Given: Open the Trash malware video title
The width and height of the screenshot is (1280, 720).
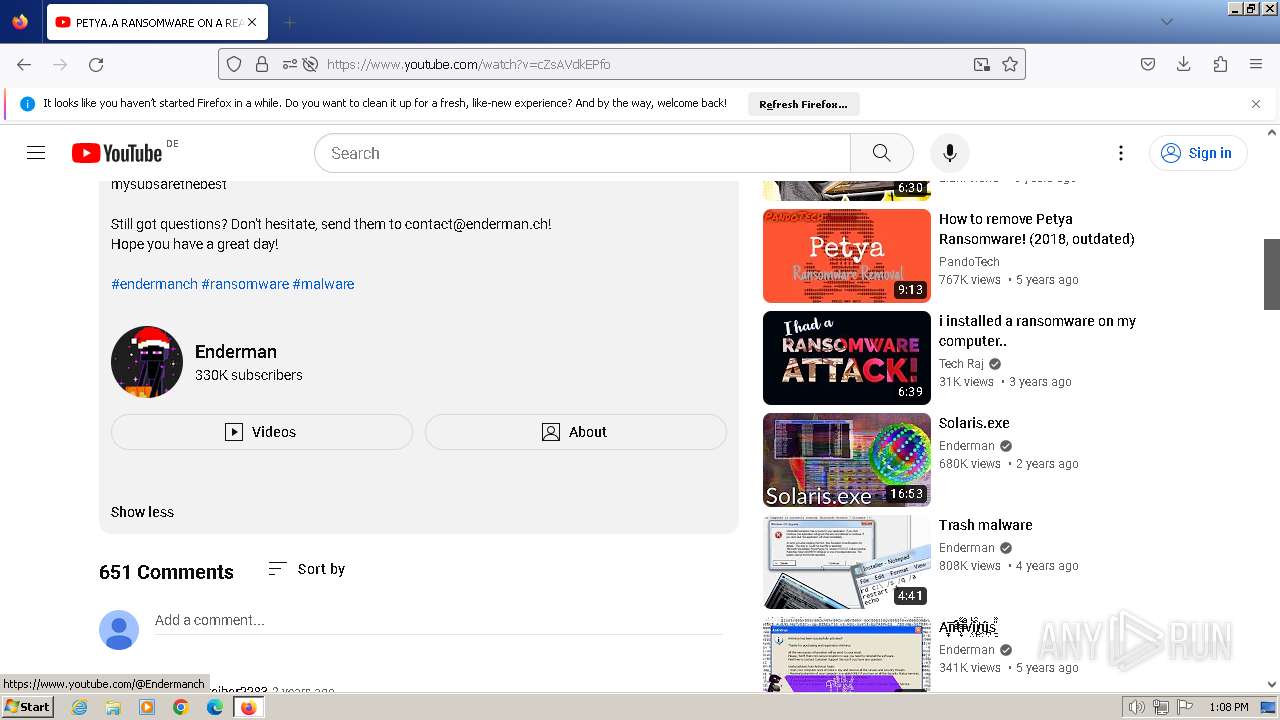Looking at the screenshot, I should pyautogui.click(x=985, y=525).
